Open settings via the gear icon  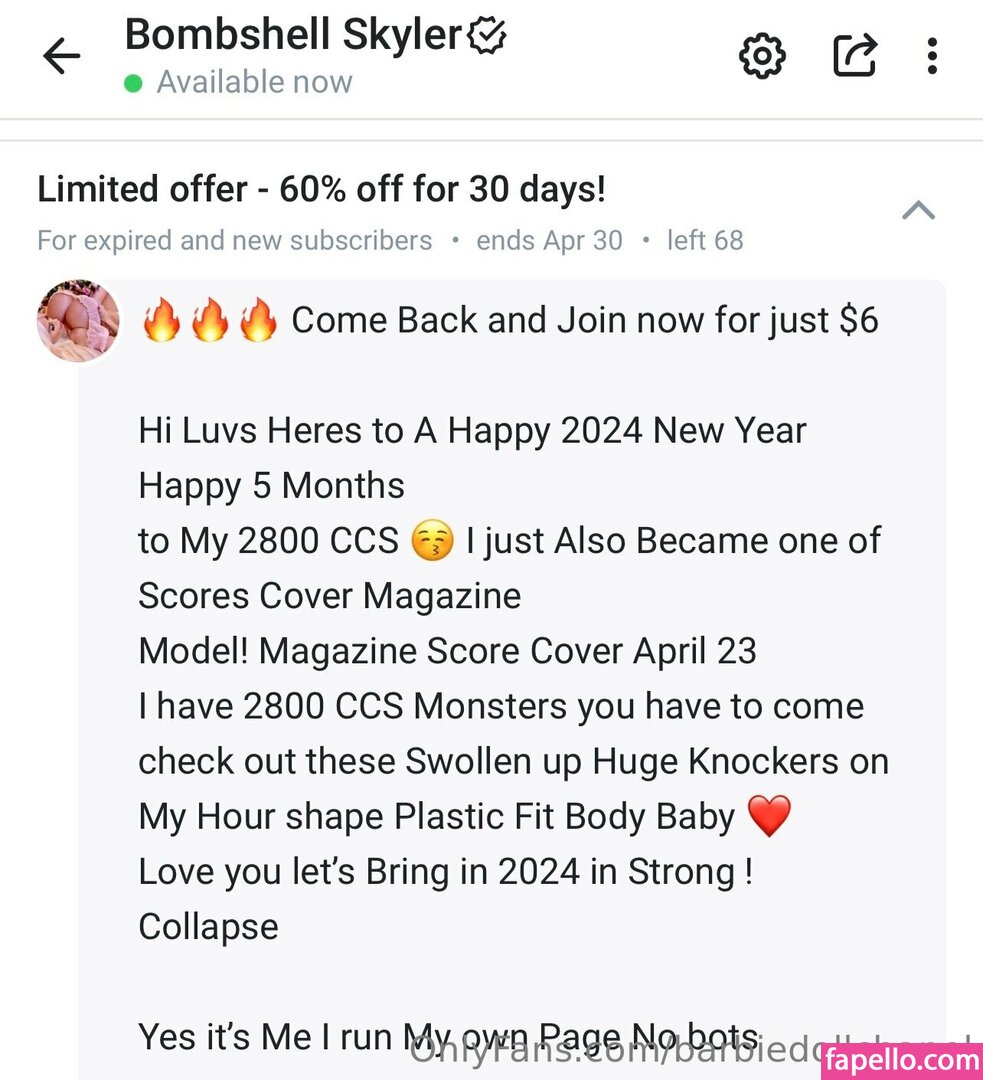coord(762,56)
